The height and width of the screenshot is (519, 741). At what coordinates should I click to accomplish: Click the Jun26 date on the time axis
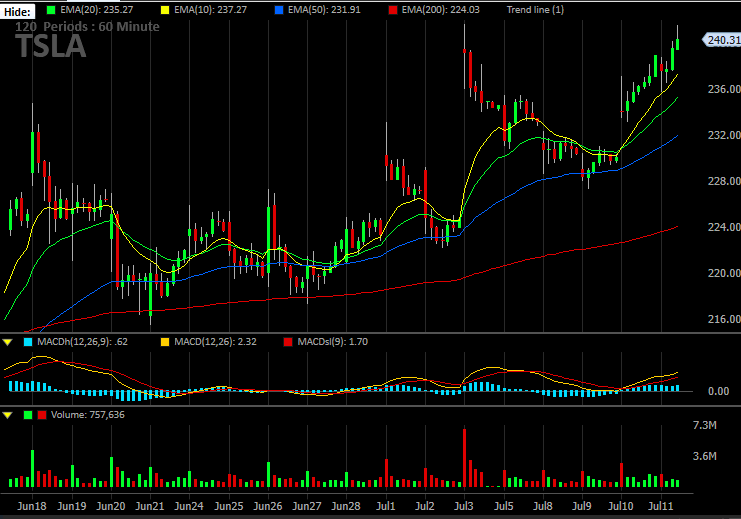(268, 506)
